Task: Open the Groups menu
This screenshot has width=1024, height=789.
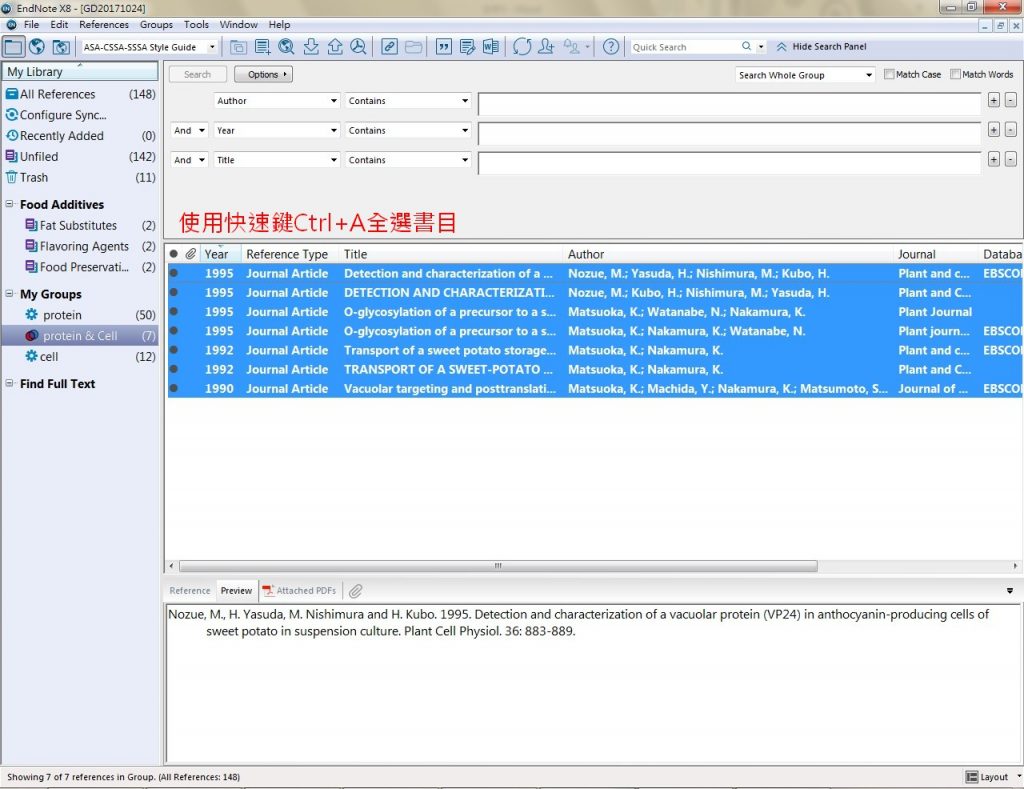Action: pyautogui.click(x=156, y=24)
